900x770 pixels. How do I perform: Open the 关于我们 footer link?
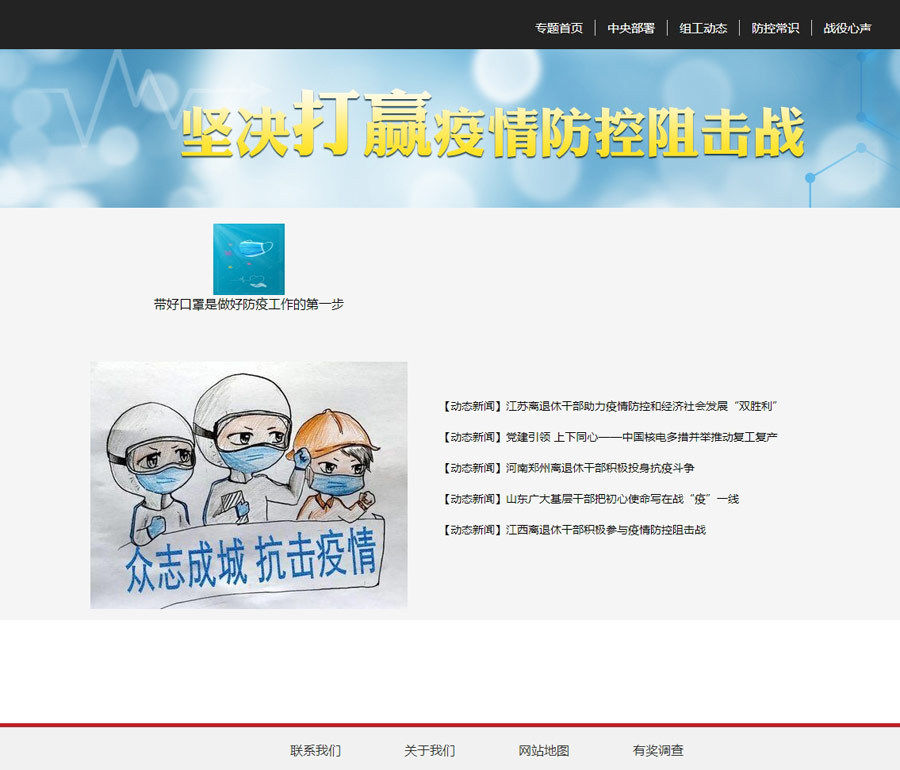(x=429, y=750)
